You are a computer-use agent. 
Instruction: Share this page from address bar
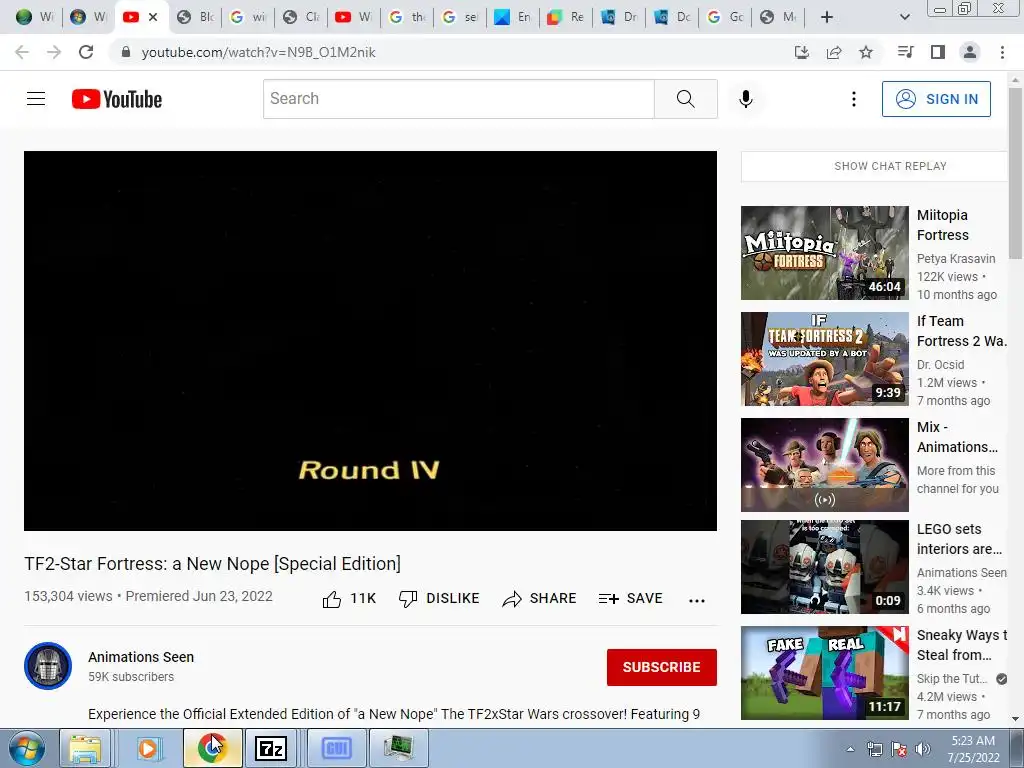point(833,52)
